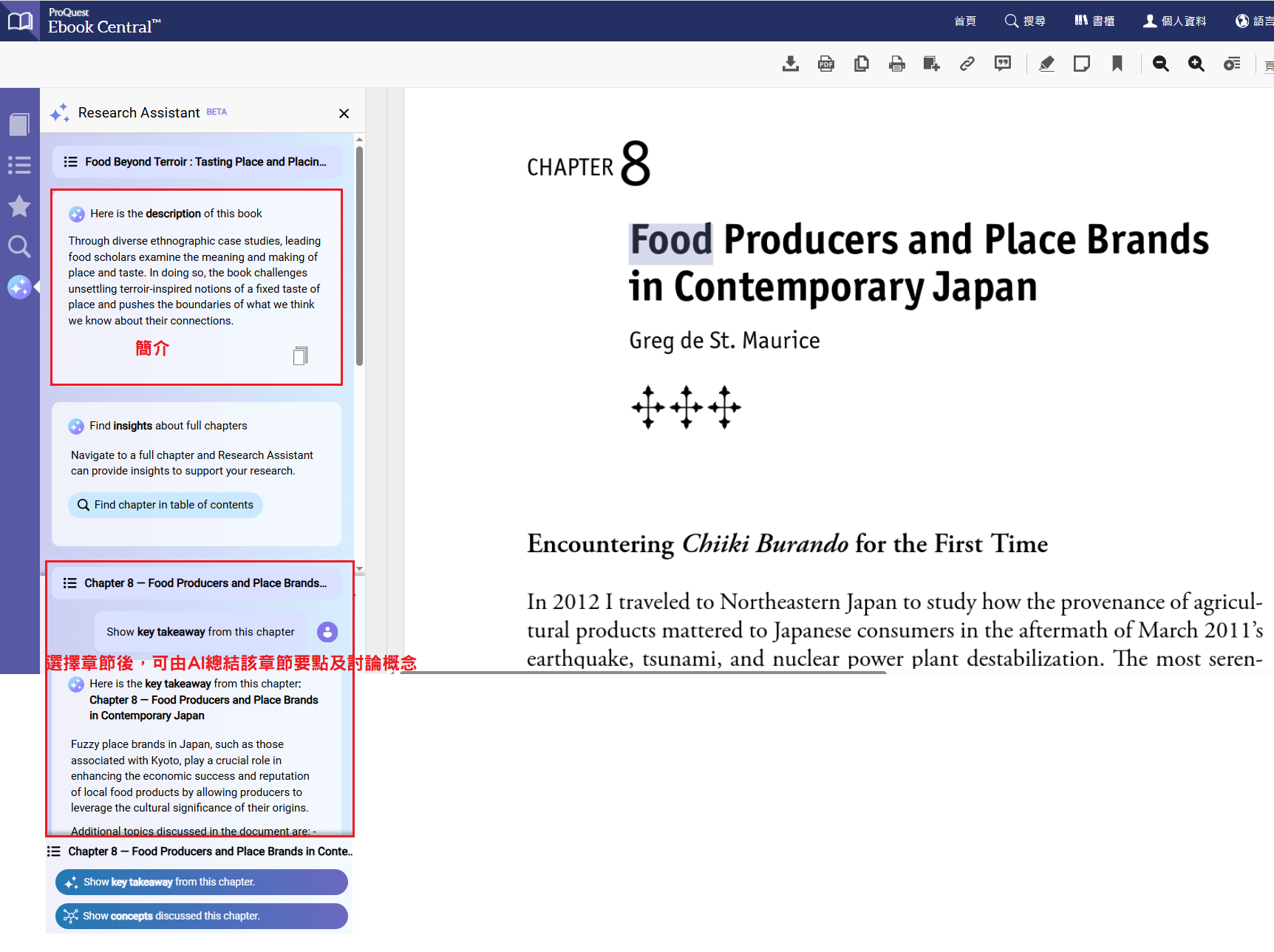
Task: Show concepts discussed this chapter
Action: click(201, 916)
